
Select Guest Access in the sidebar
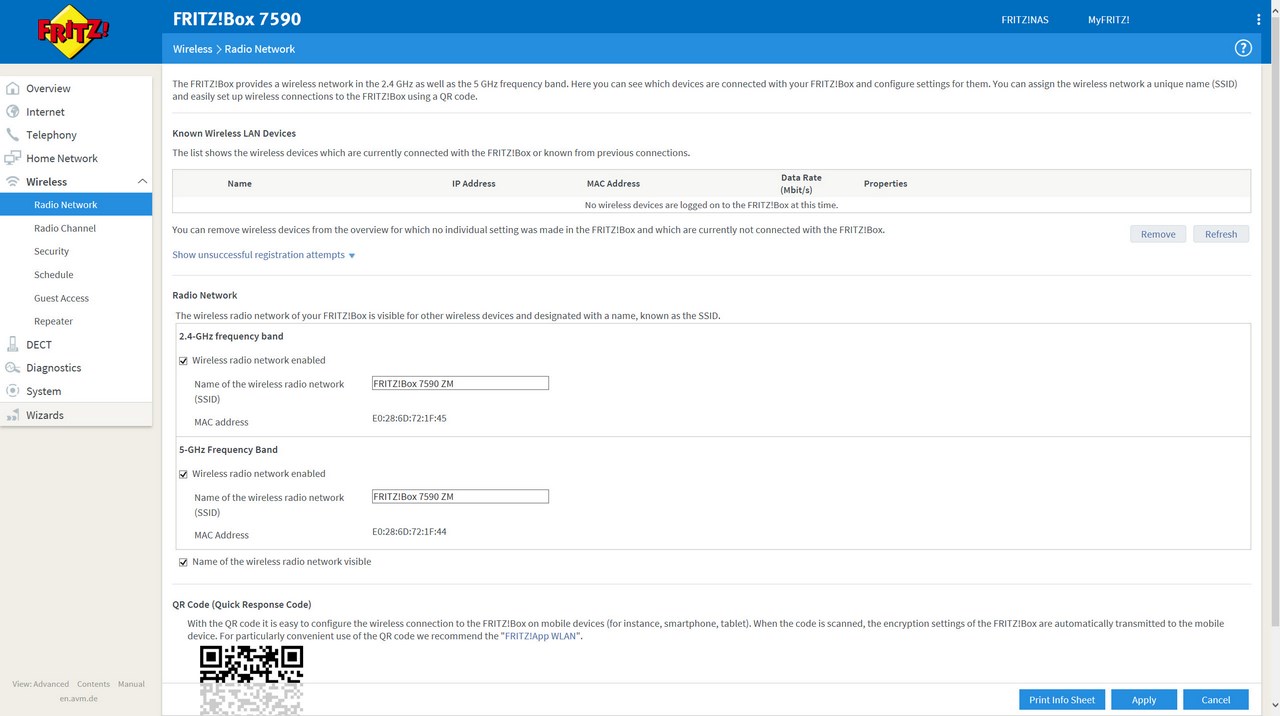[61, 298]
